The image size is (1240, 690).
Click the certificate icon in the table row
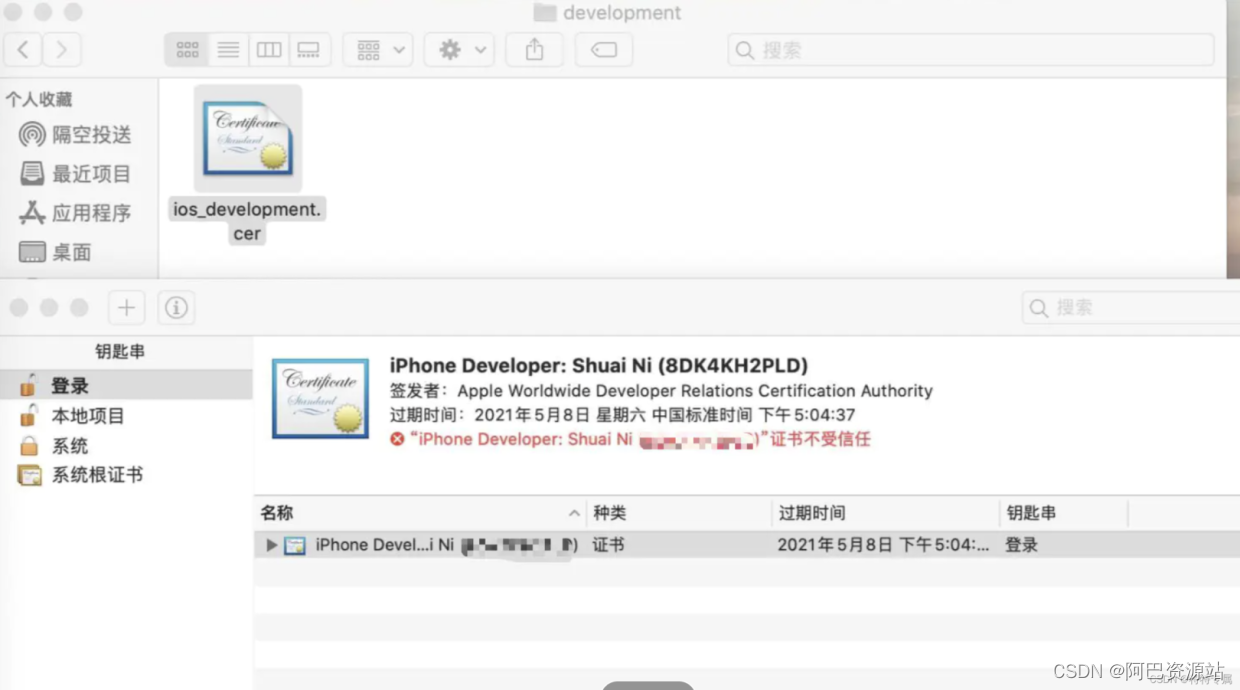click(x=295, y=545)
